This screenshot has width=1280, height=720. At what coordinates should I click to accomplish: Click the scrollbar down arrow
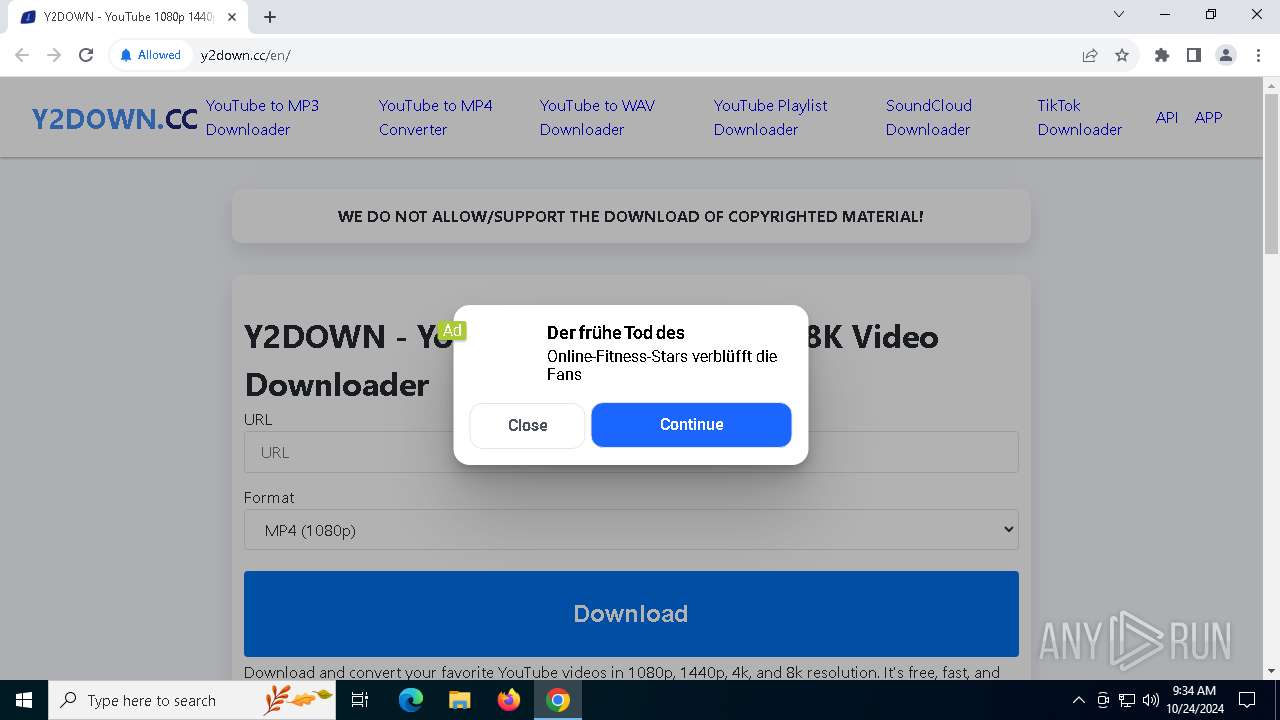(x=1271, y=671)
